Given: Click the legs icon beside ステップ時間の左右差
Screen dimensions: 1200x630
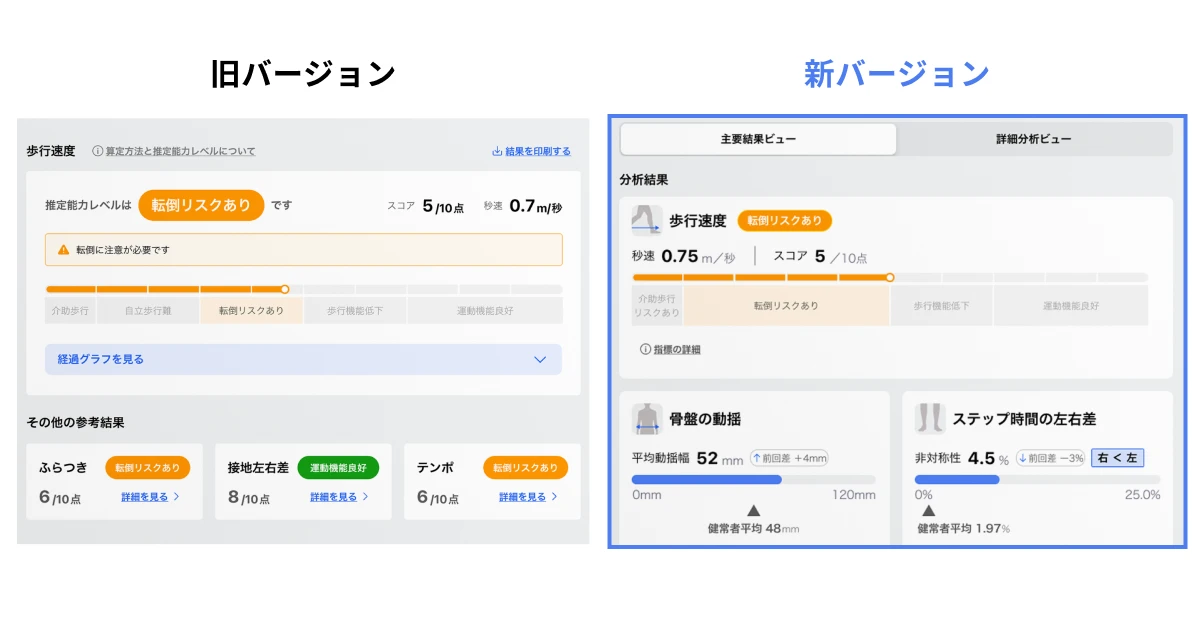Looking at the screenshot, I should (929, 419).
